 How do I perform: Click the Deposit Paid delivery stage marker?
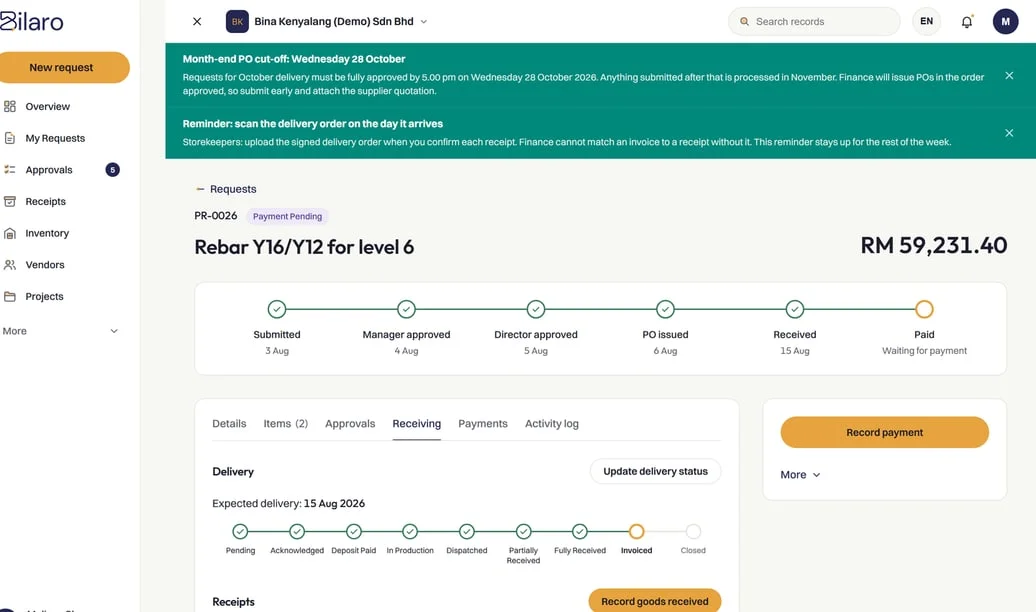pos(354,531)
